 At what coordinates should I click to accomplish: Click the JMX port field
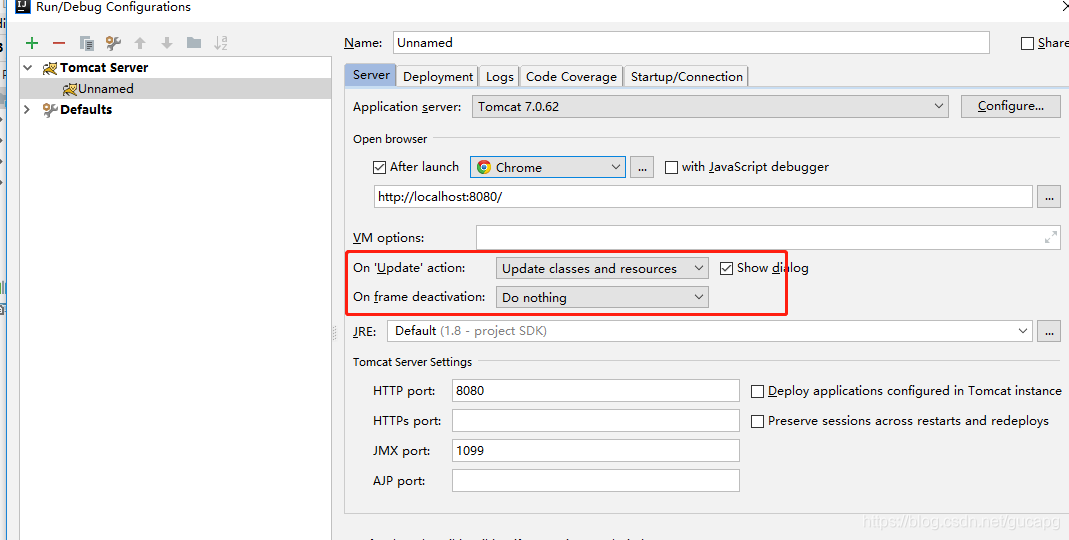click(595, 451)
